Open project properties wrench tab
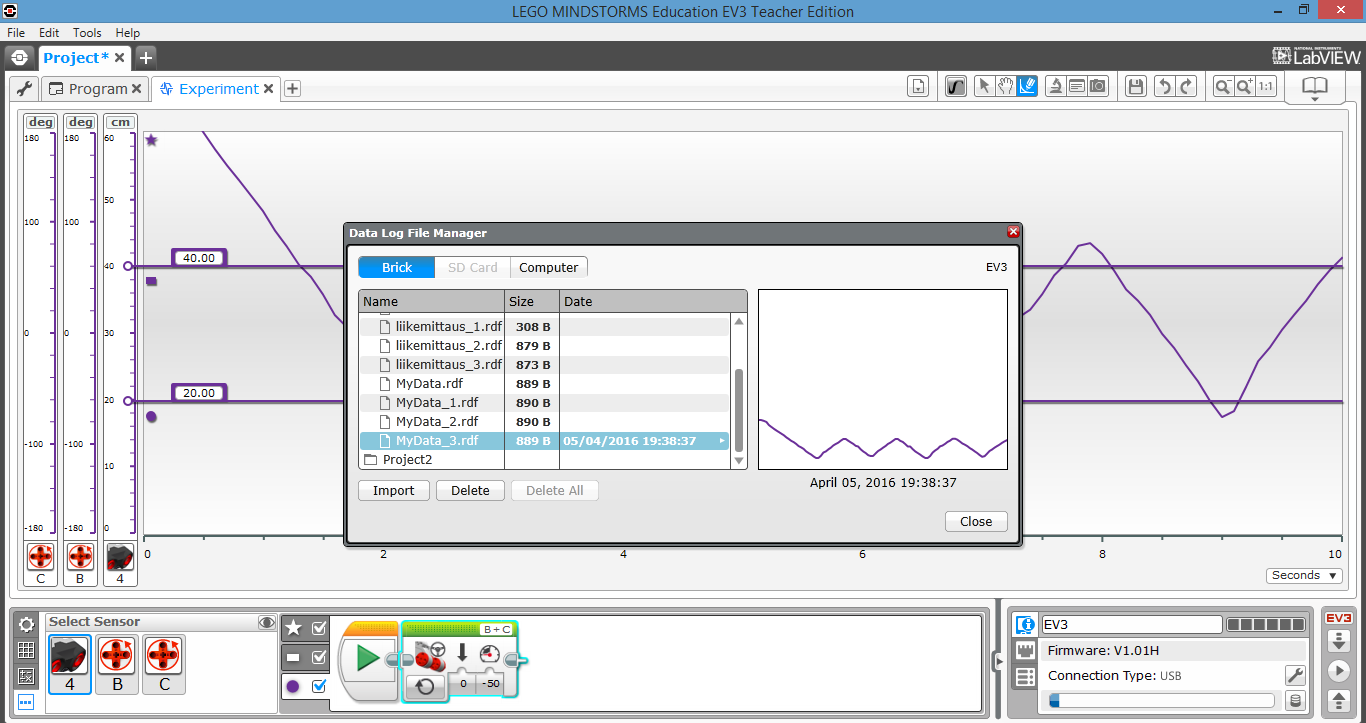 (25, 89)
